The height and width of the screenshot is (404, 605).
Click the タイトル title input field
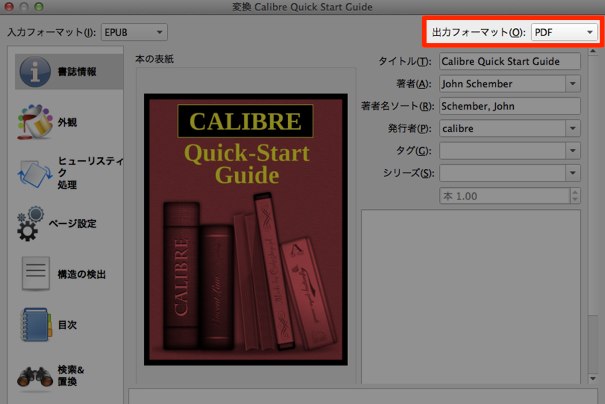[x=510, y=61]
